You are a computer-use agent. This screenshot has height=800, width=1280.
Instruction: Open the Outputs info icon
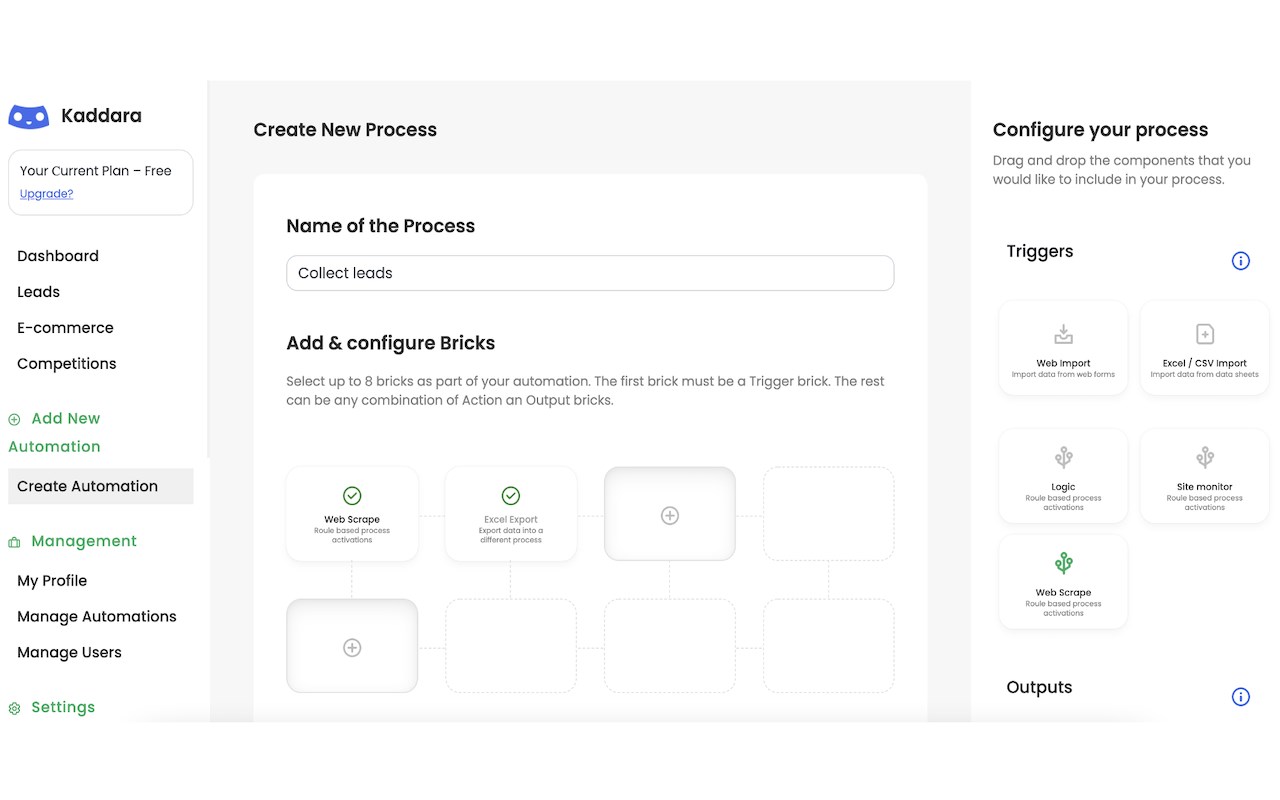[1240, 697]
